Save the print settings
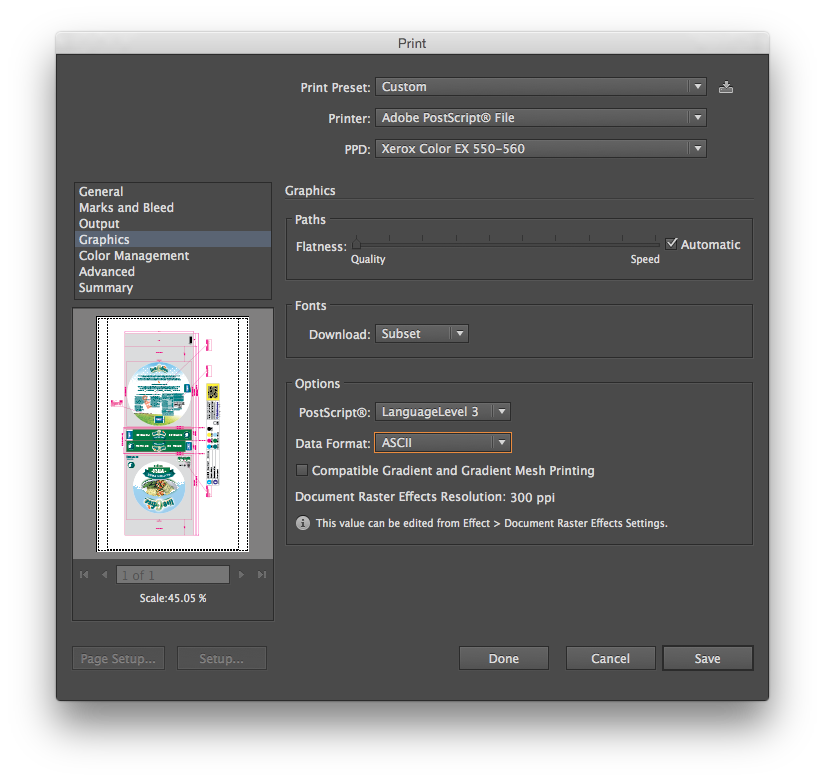Viewport: 825px width, 781px height. 707,658
